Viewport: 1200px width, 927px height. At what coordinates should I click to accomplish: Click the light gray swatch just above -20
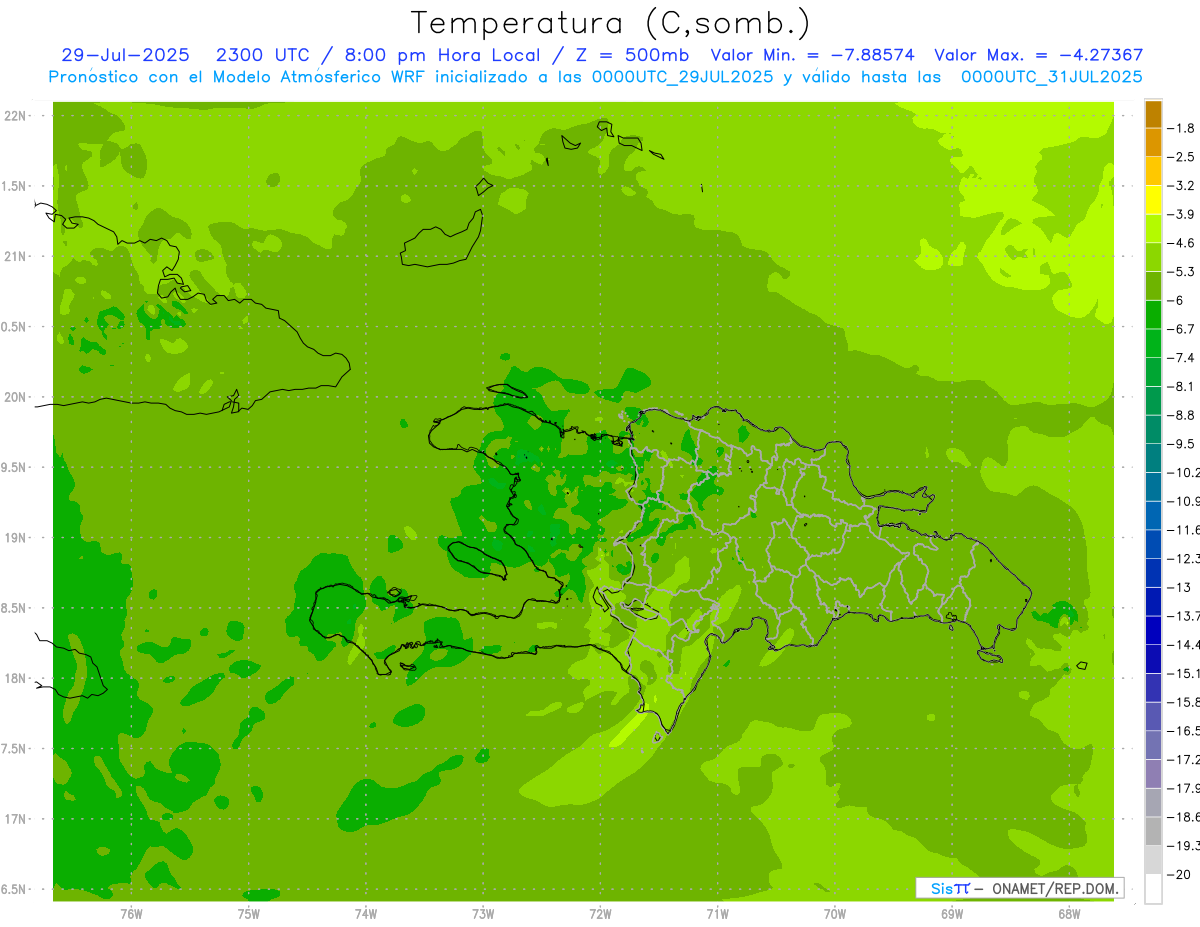pos(1153,860)
